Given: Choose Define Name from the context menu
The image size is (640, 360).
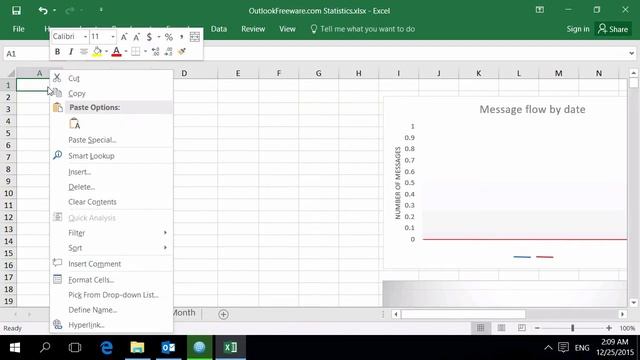Looking at the screenshot, I should click(111, 310).
